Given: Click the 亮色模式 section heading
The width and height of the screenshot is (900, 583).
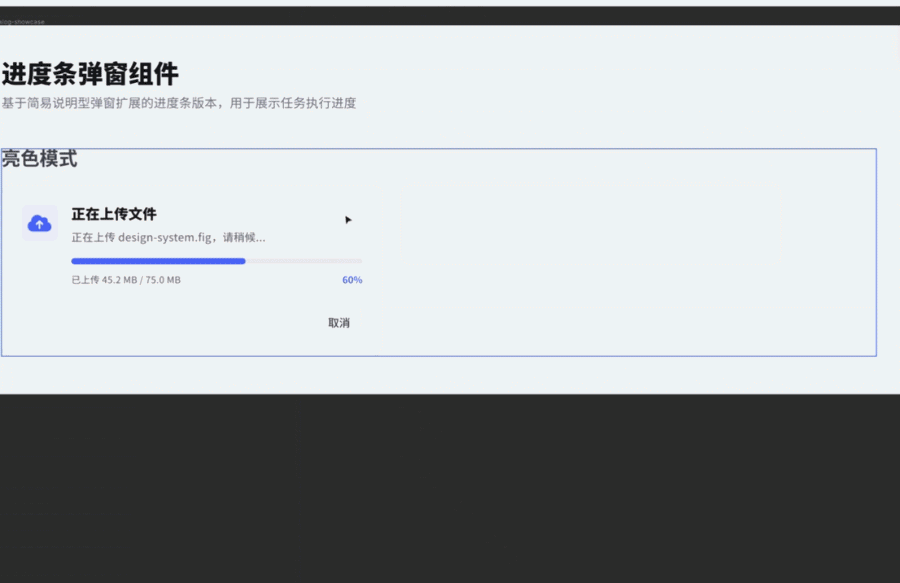Looking at the screenshot, I should pyautogui.click(x=38, y=158).
